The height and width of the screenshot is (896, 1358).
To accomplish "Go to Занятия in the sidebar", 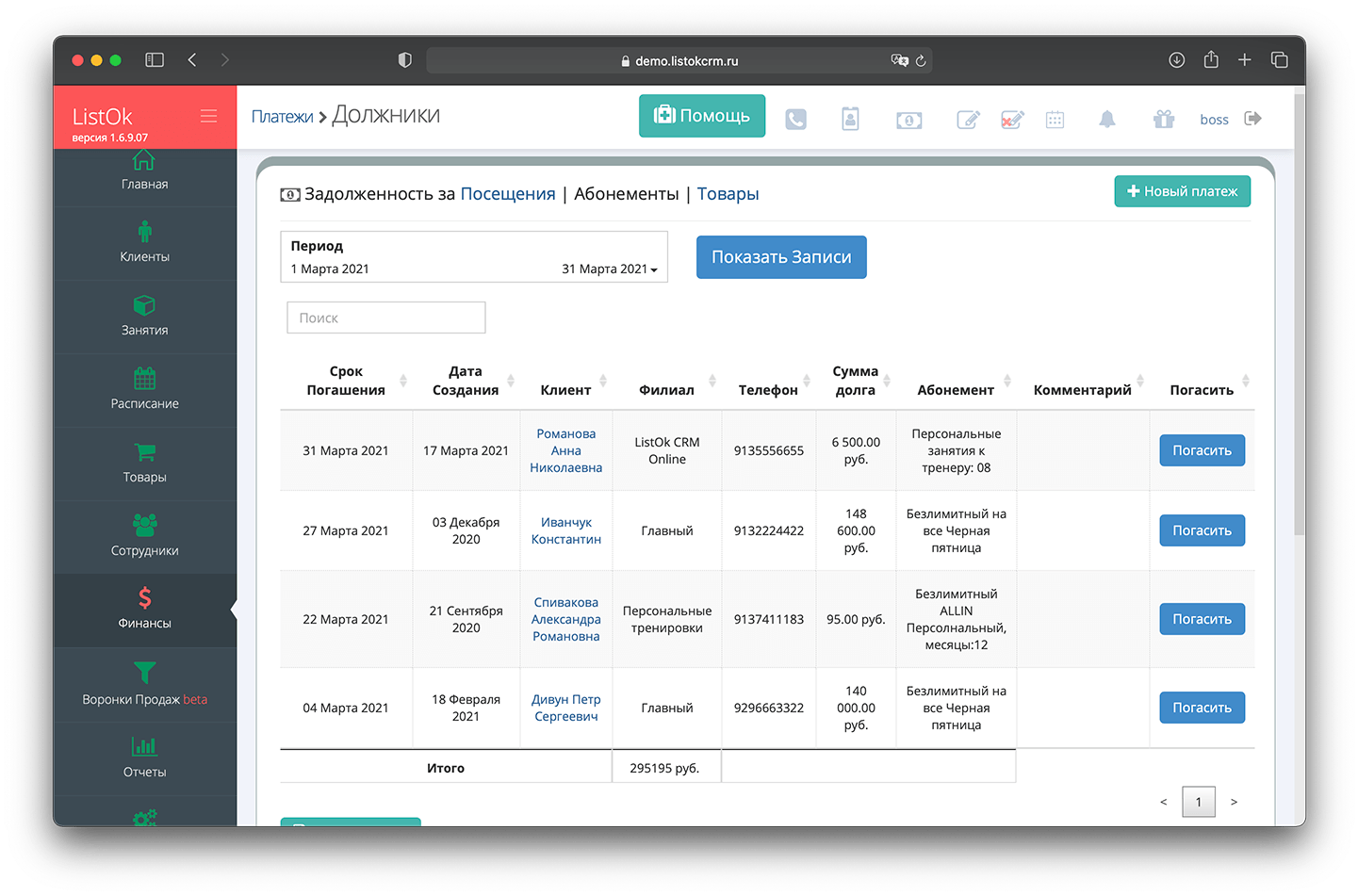I will tap(144, 317).
